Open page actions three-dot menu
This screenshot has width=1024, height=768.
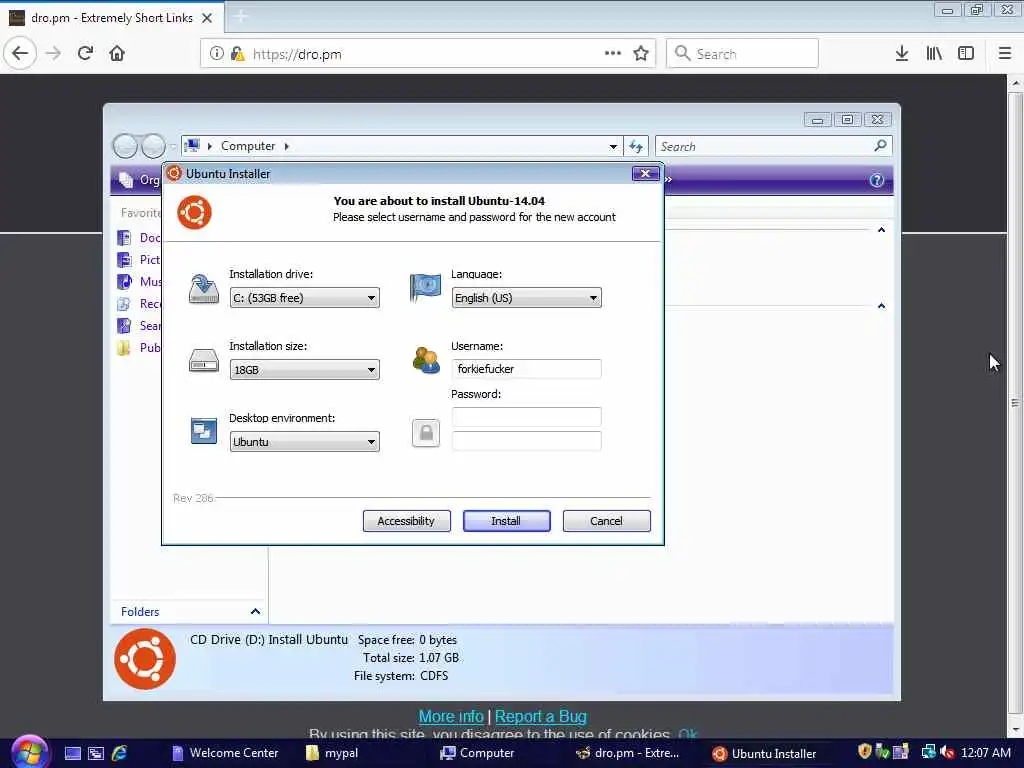[x=613, y=54]
